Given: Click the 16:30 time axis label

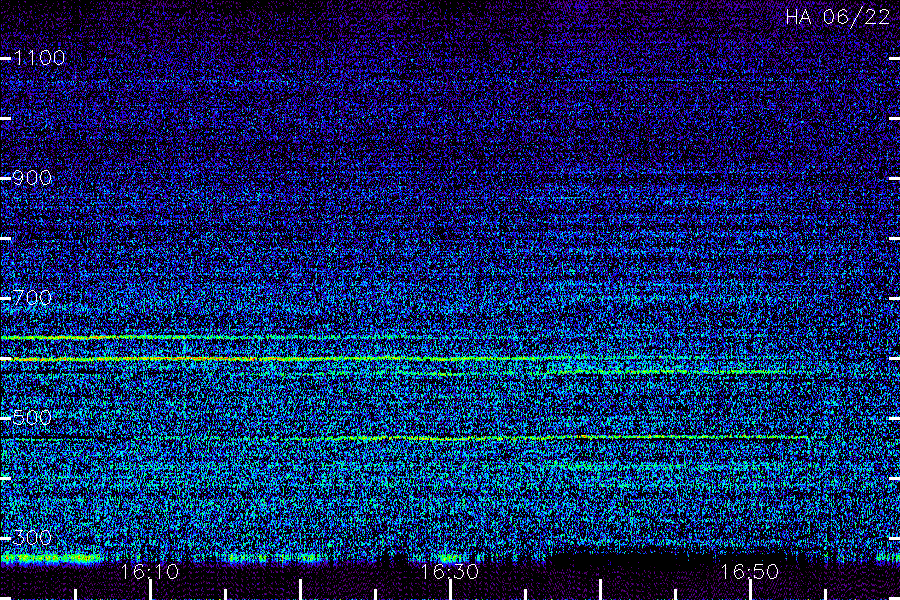Looking at the screenshot, I should [449, 572].
